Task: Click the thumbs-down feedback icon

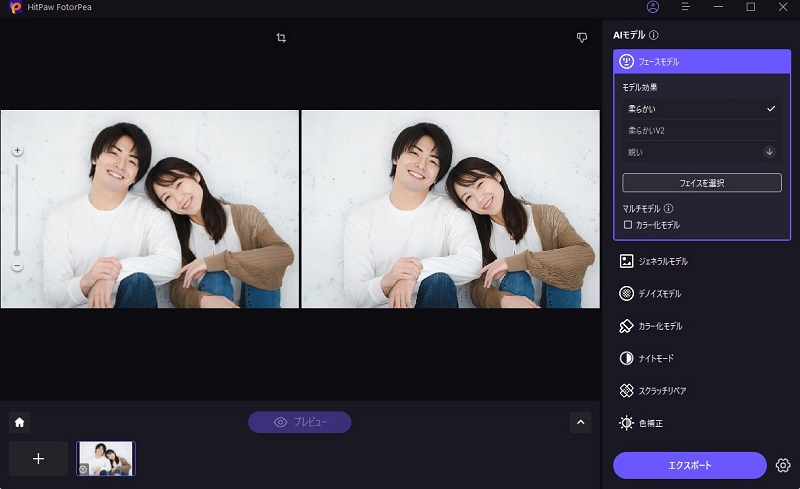Action: 582,38
